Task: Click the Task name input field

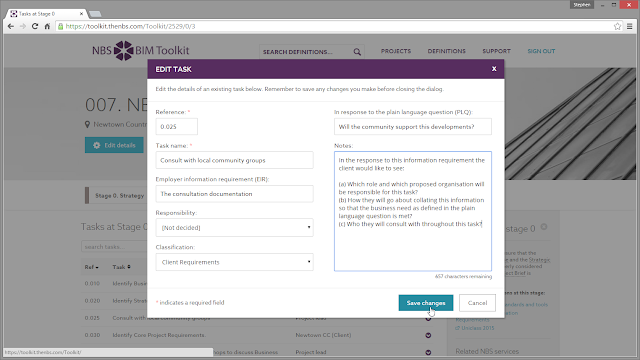Action: tap(234, 160)
